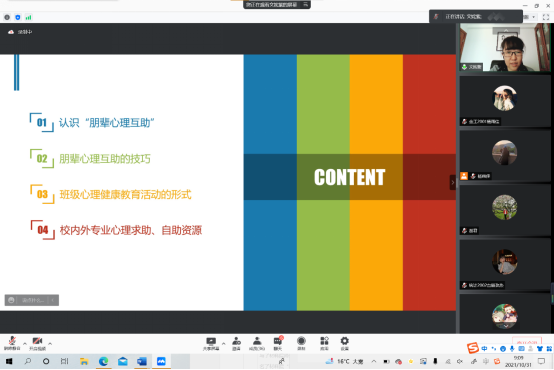Toggle full screen mode icon
The height and width of the screenshot is (370, 554).
[546, 17]
